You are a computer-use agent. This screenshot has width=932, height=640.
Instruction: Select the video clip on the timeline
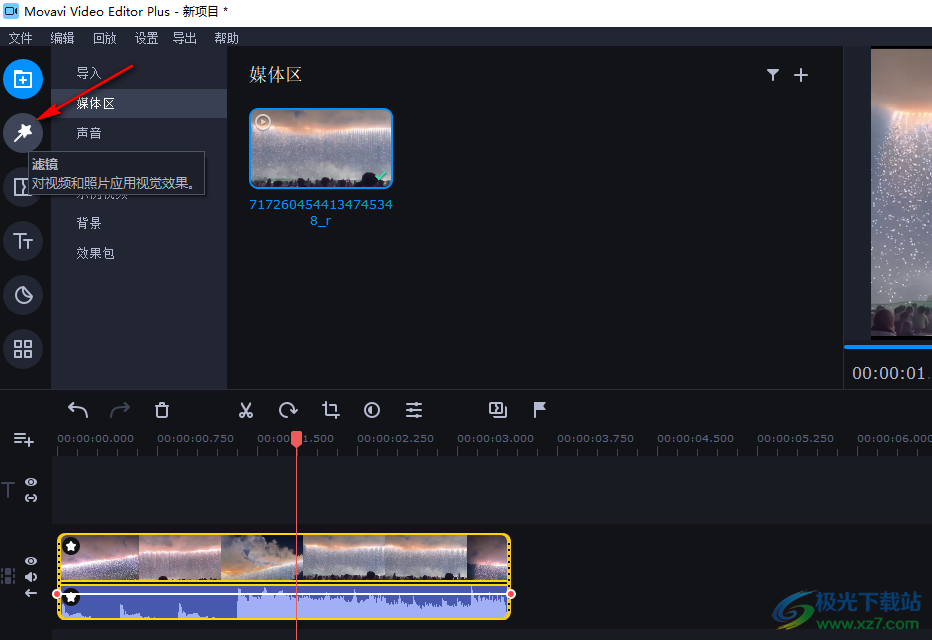284,557
